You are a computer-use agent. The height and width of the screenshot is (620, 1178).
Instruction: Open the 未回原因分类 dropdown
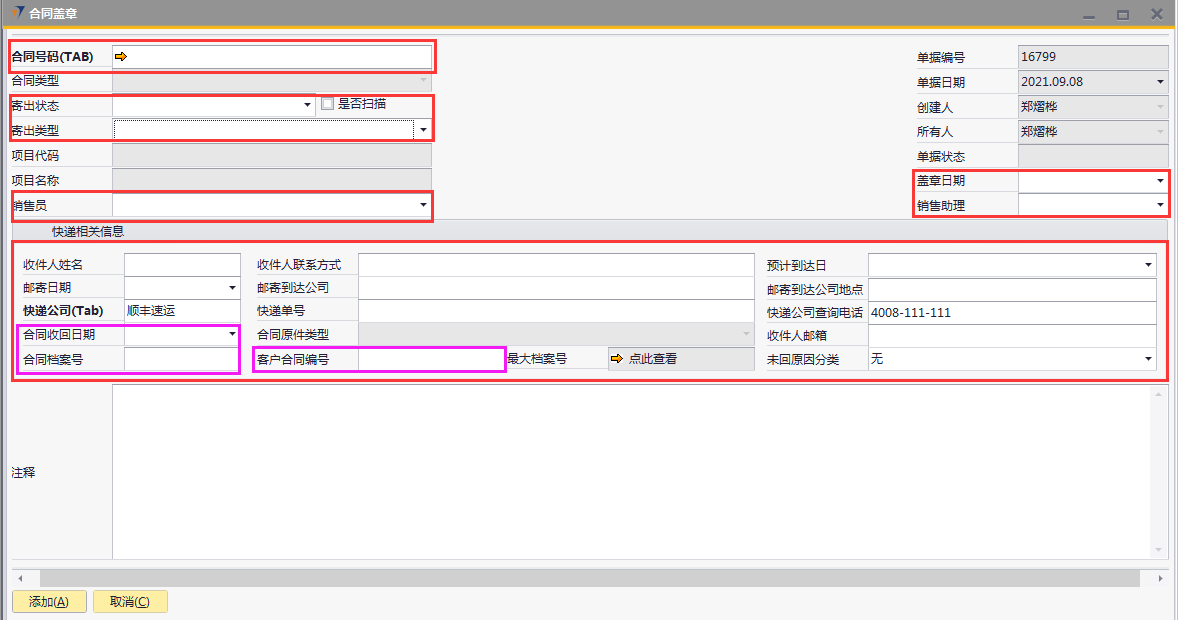click(x=1148, y=359)
